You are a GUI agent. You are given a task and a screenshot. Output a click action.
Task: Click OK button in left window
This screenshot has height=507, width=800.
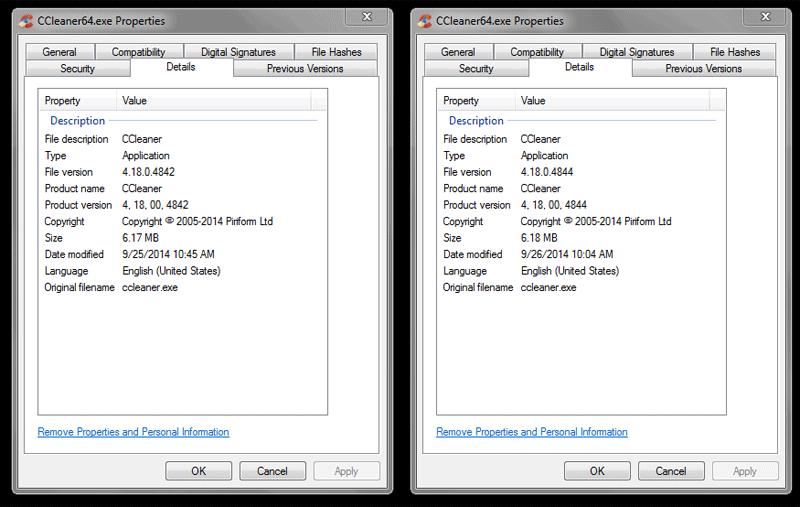pyautogui.click(x=198, y=471)
